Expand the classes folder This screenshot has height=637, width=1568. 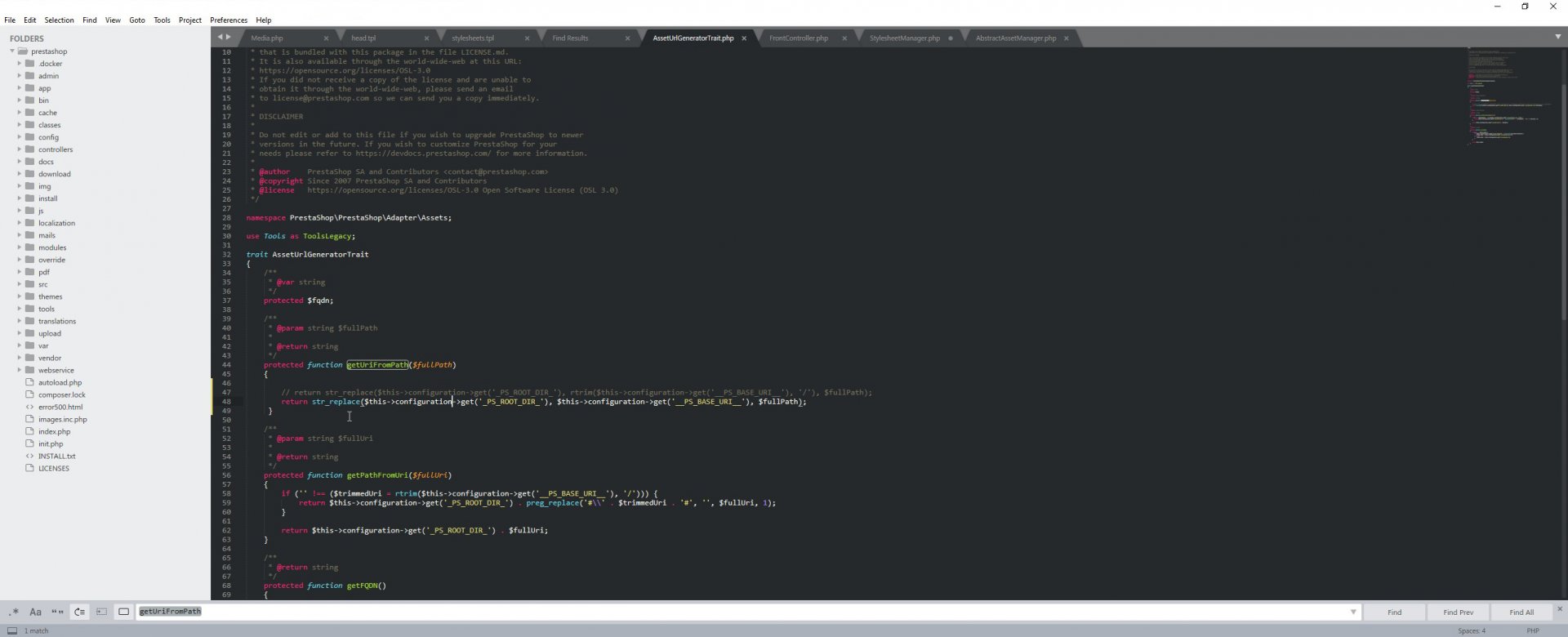tap(20, 125)
